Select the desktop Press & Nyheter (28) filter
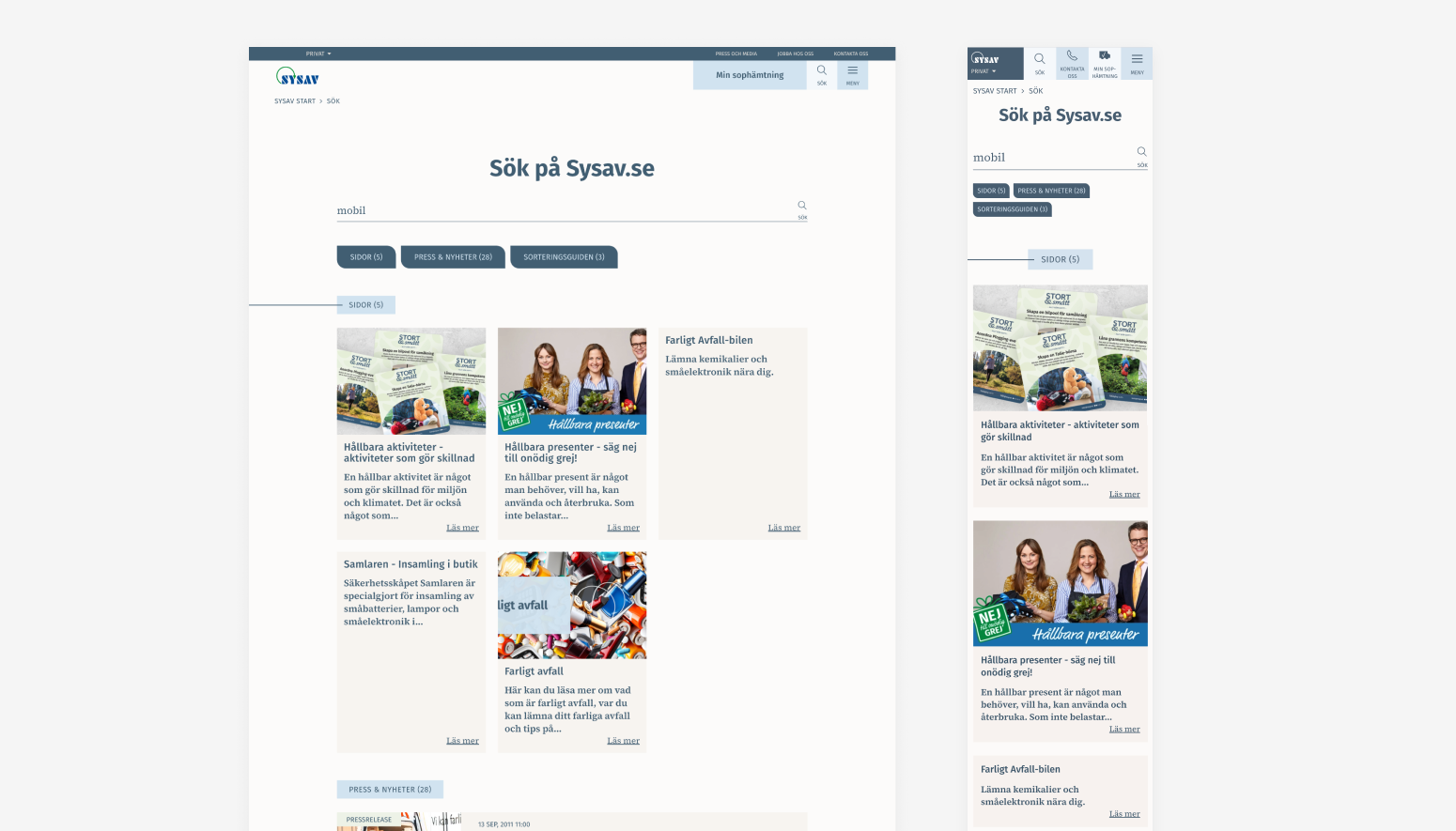Viewport: 1456px width, 831px height. click(453, 256)
